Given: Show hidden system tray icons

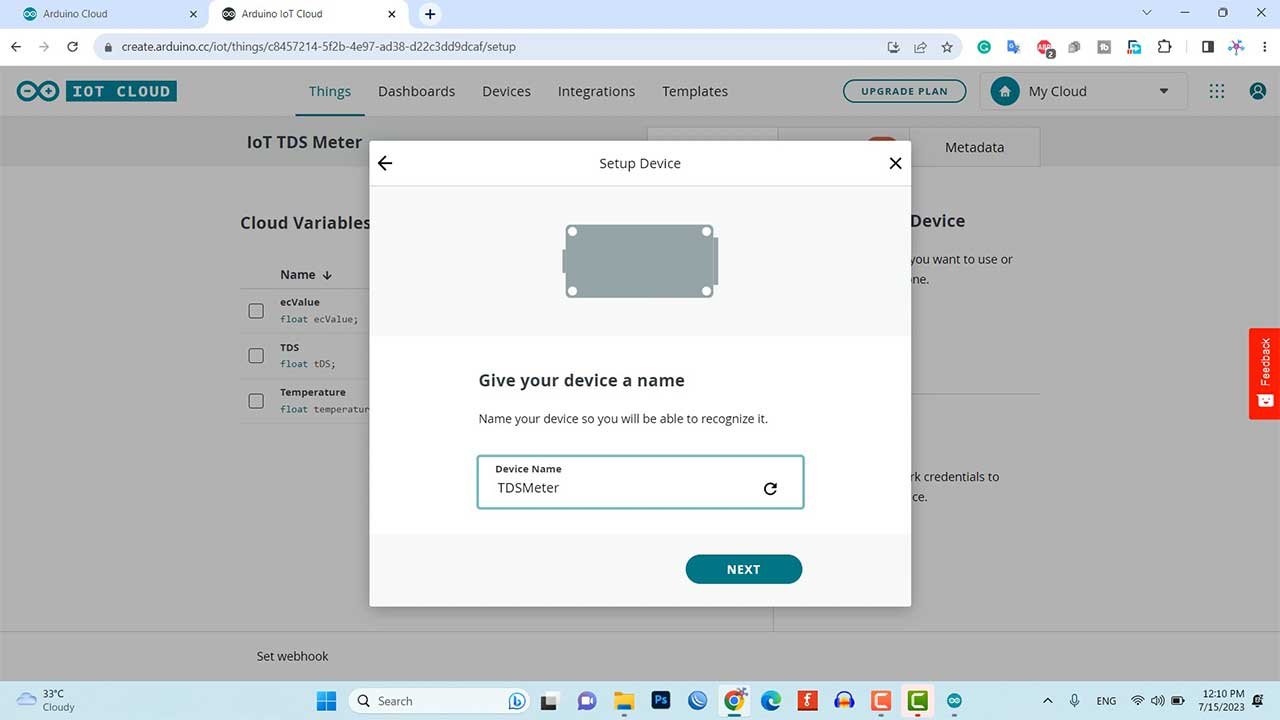Looking at the screenshot, I should [1047, 701].
